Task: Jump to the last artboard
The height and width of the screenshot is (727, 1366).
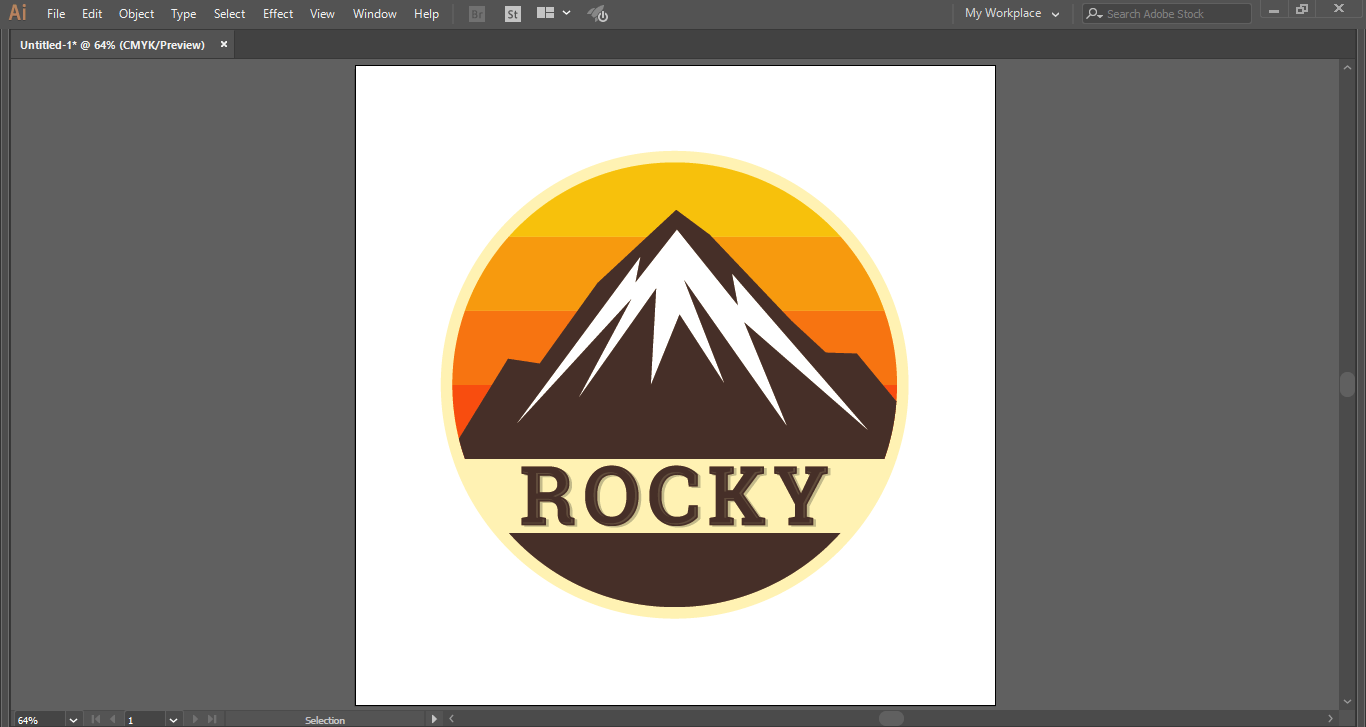Action: click(x=211, y=719)
